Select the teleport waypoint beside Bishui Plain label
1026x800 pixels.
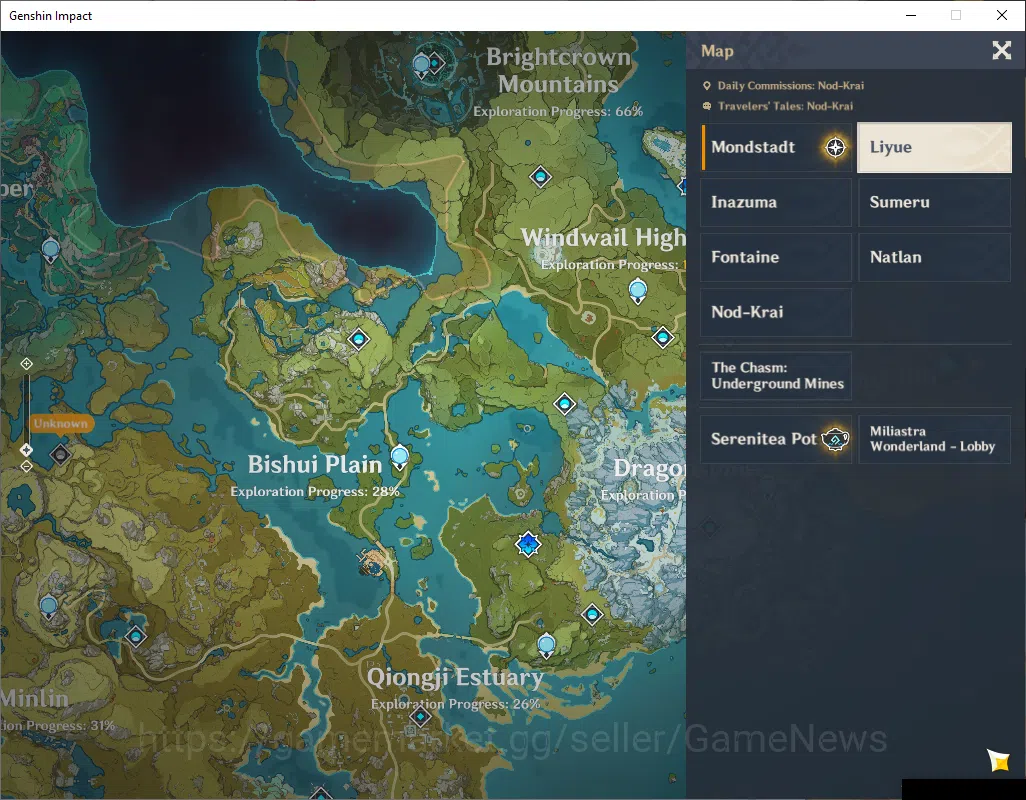click(400, 457)
